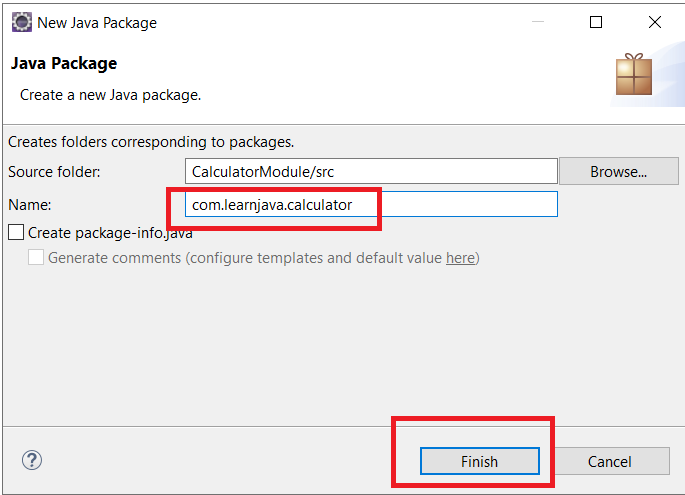Click the 'Name:' field label
The image size is (685, 495).
pyautogui.click(x=29, y=204)
